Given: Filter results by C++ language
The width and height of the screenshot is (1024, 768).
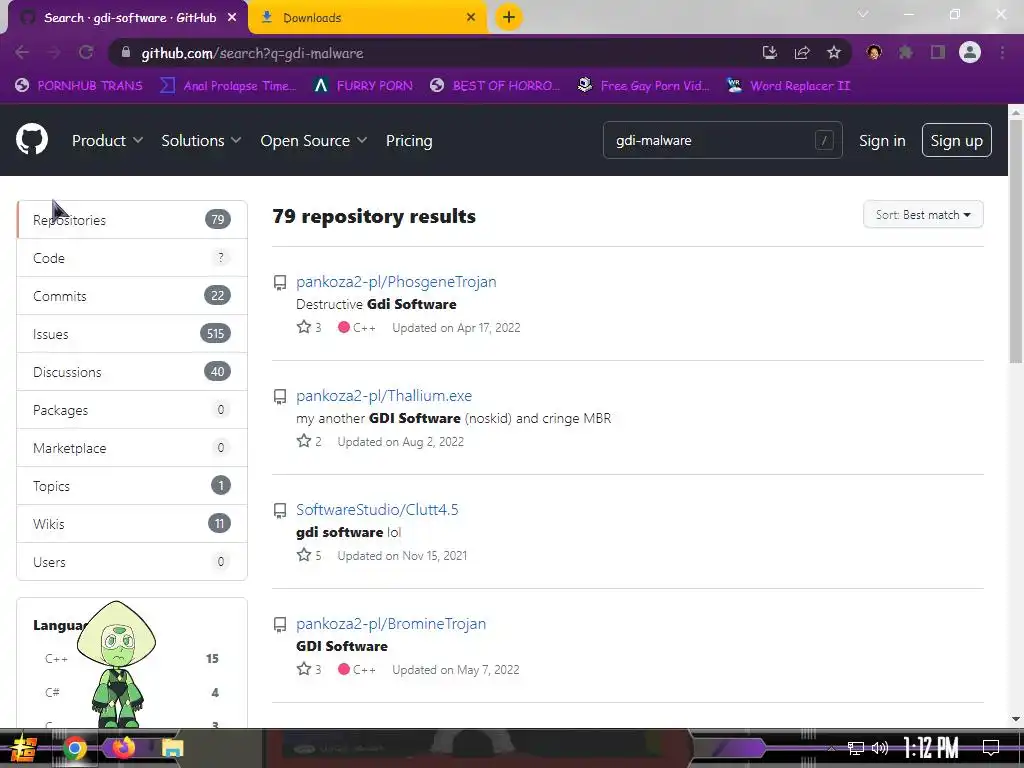Looking at the screenshot, I should click(131, 658).
